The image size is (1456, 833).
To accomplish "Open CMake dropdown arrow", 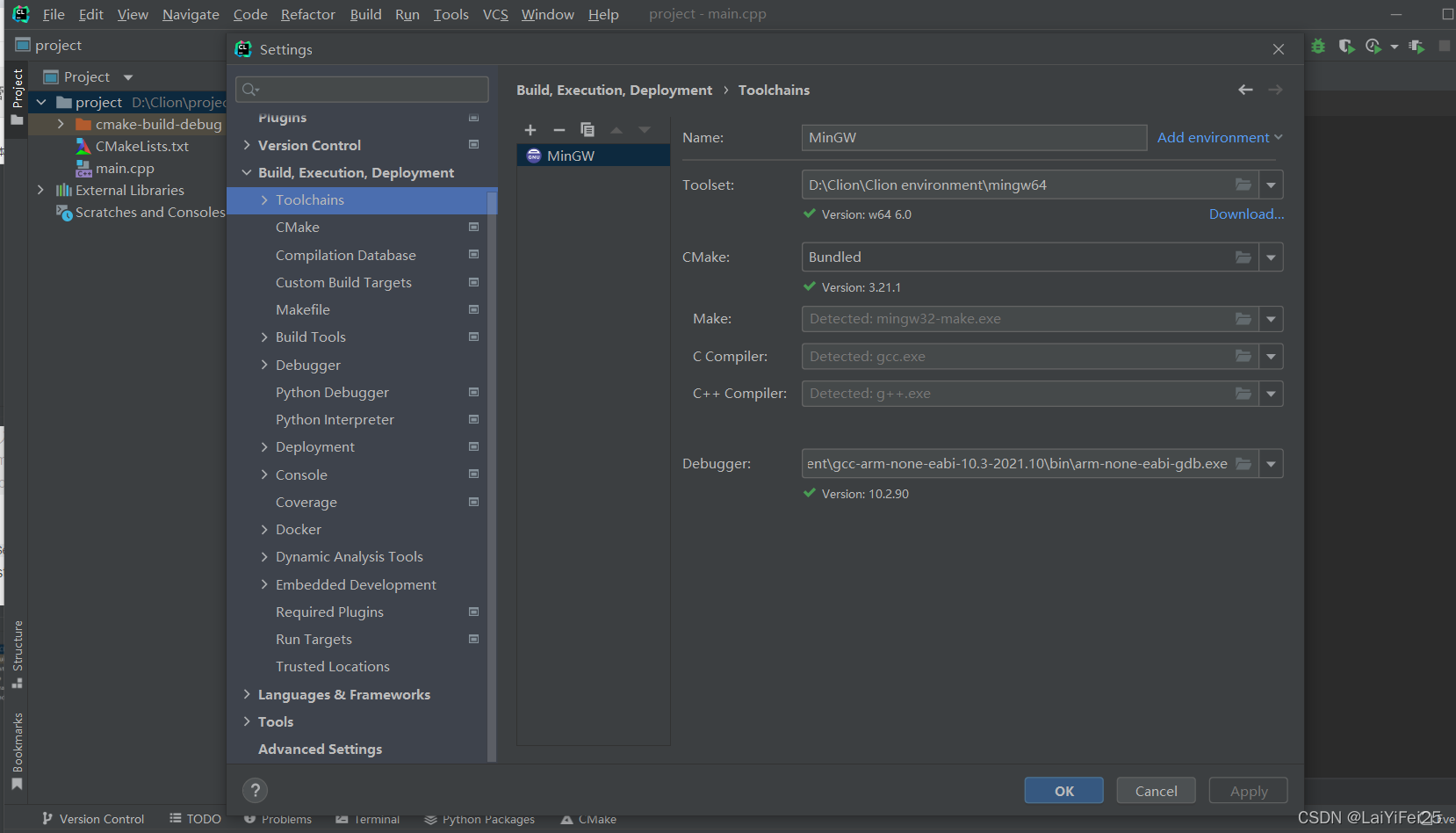I will (x=1271, y=257).
